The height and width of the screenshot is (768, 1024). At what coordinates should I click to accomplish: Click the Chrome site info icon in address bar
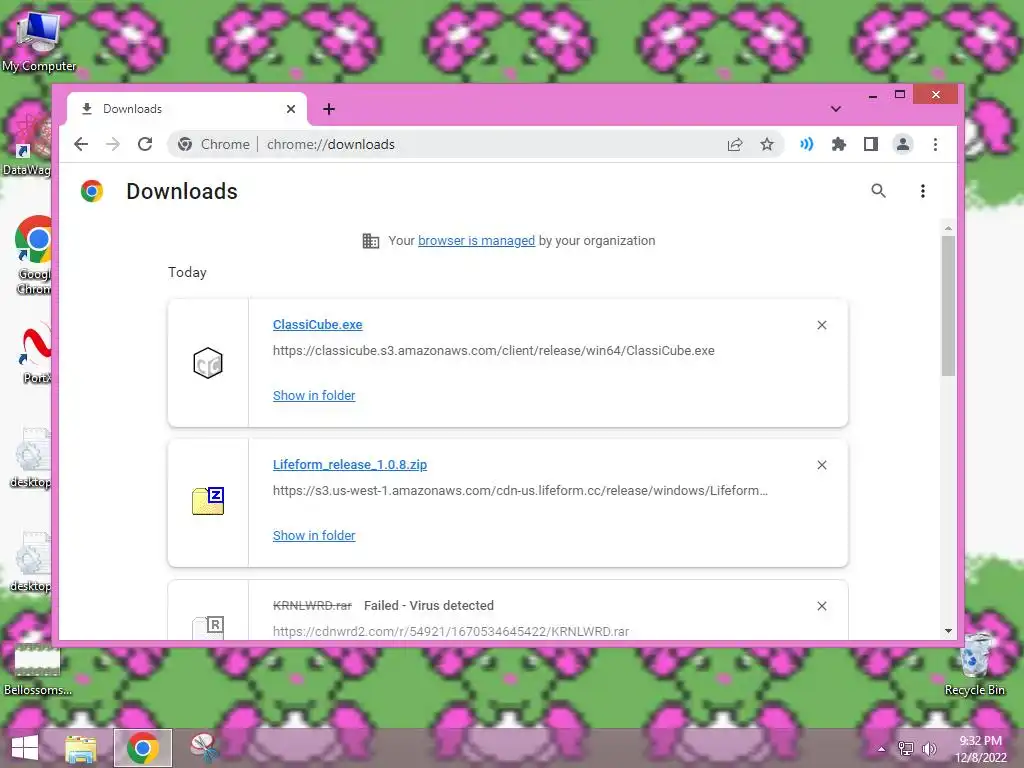pos(185,144)
